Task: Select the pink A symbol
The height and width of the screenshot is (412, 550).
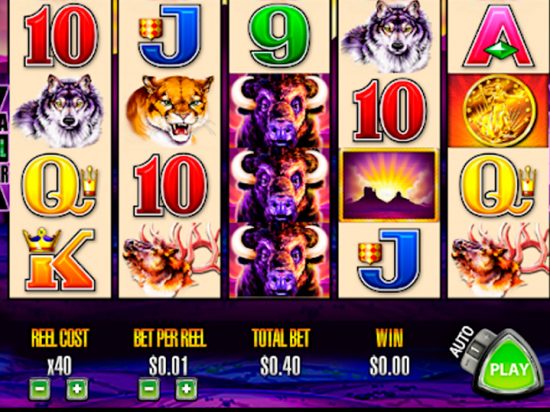Action: 499,35
